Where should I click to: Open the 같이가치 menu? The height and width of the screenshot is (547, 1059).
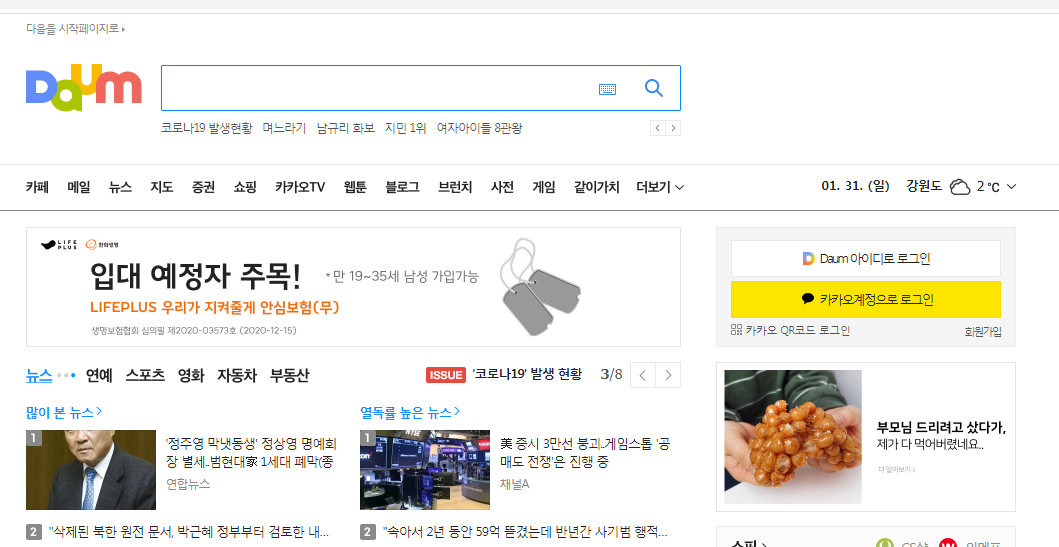[596, 187]
